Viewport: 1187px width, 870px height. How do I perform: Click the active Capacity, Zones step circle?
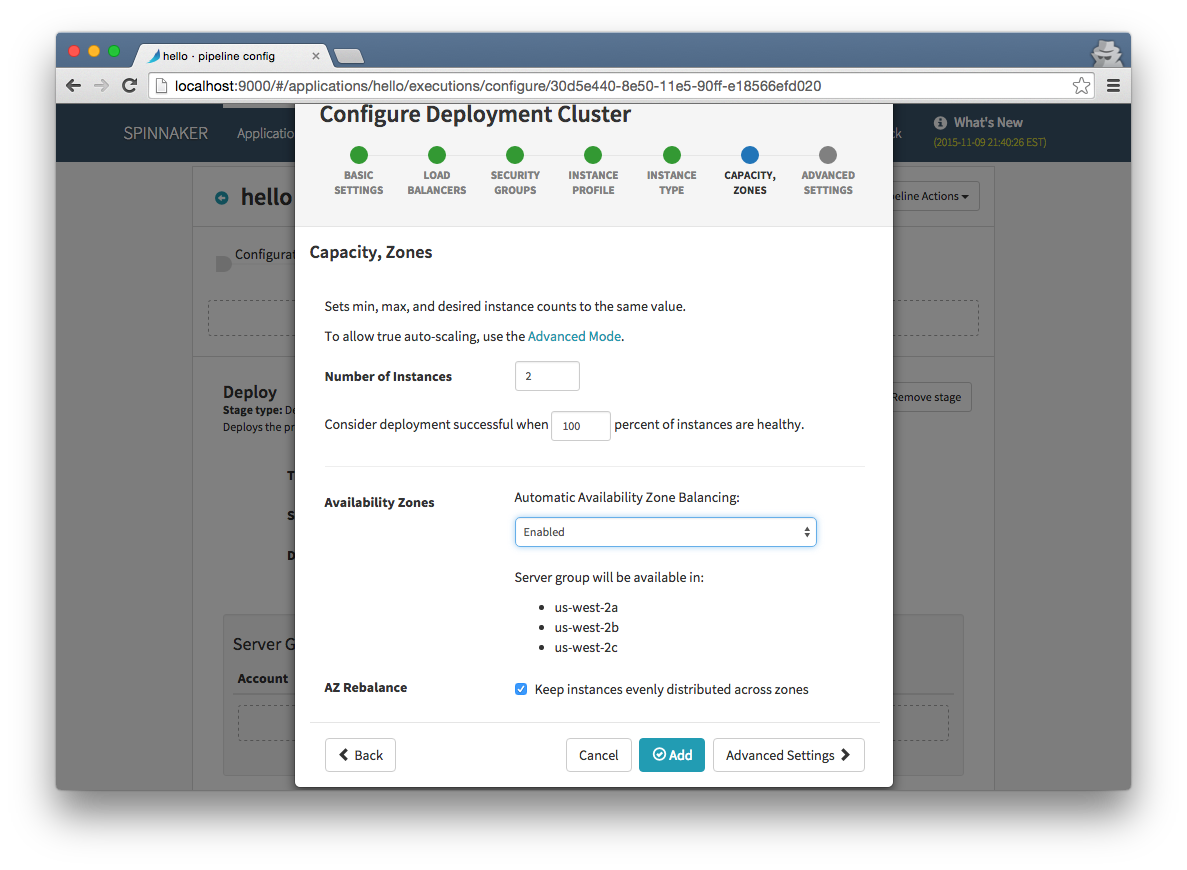[750, 155]
